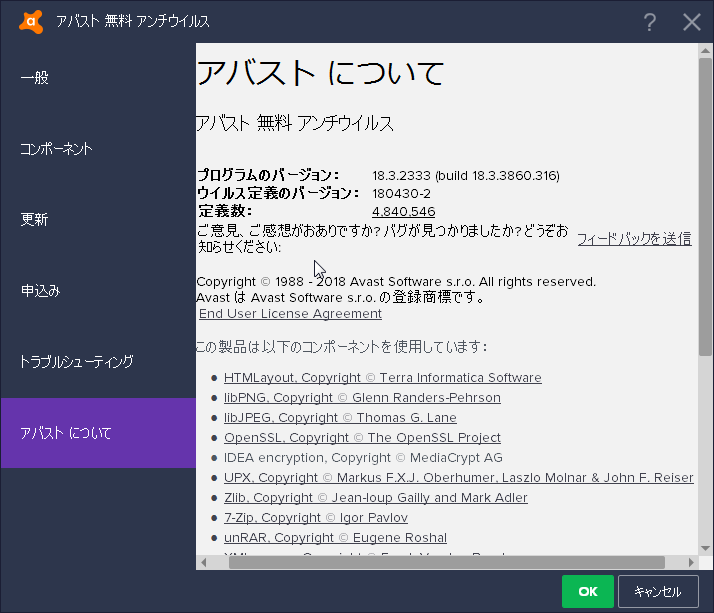
Task: Open the unRAR Eugene Roshal link
Action: point(335,538)
